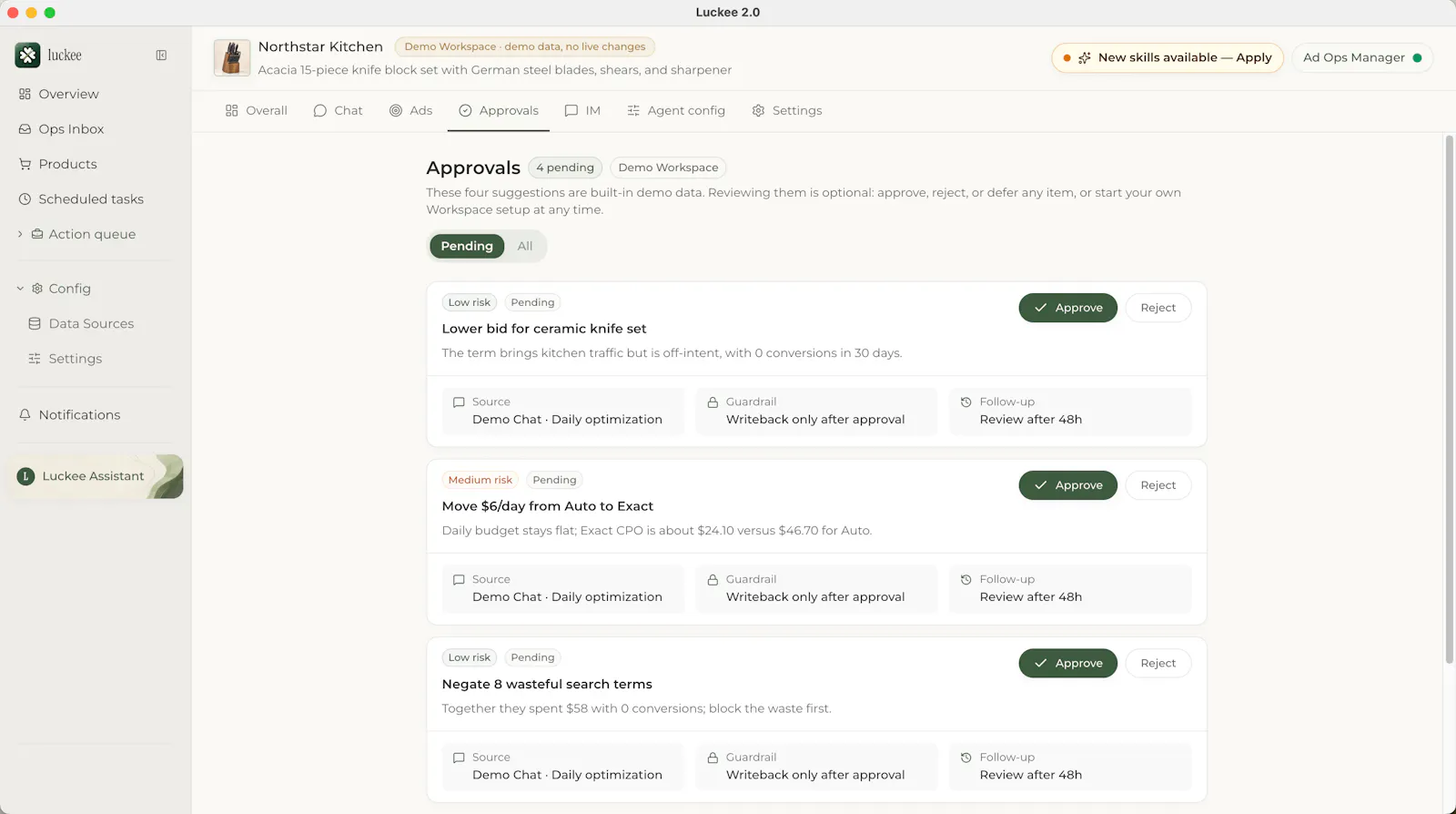1456x814 pixels.
Task: Click the Luckee clover logo icon
Action: [x=27, y=56]
